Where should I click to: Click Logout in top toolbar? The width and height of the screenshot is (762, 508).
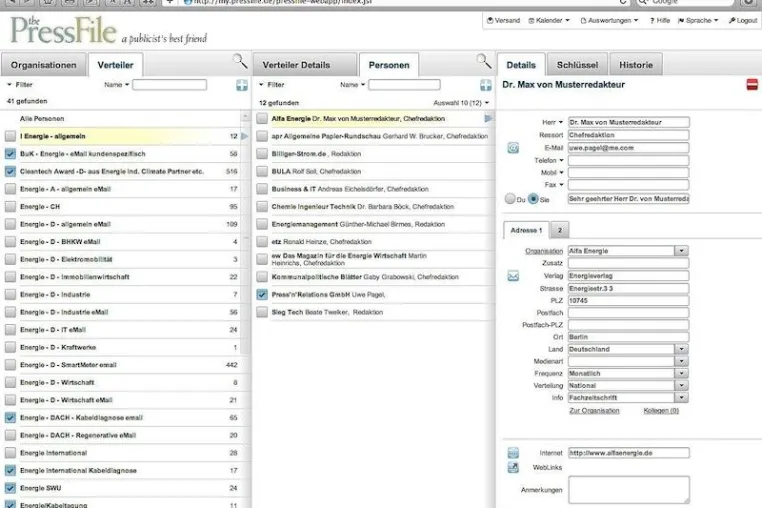point(743,20)
